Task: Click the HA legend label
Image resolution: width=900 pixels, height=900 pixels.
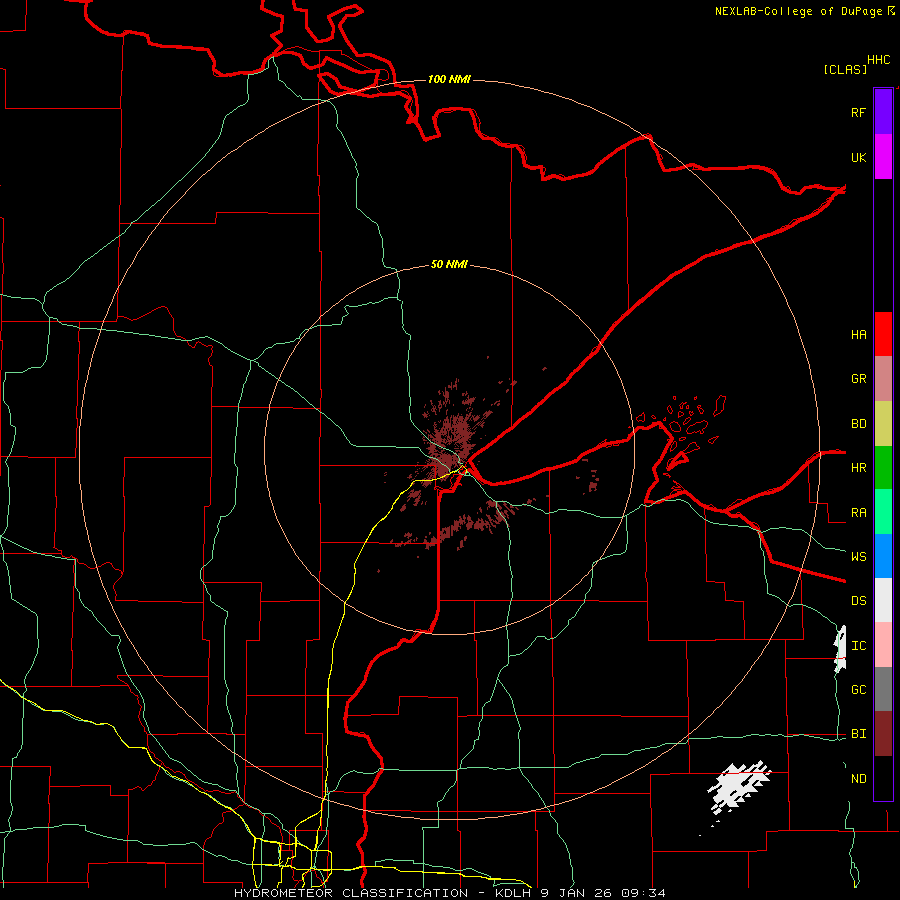Action: [858, 335]
